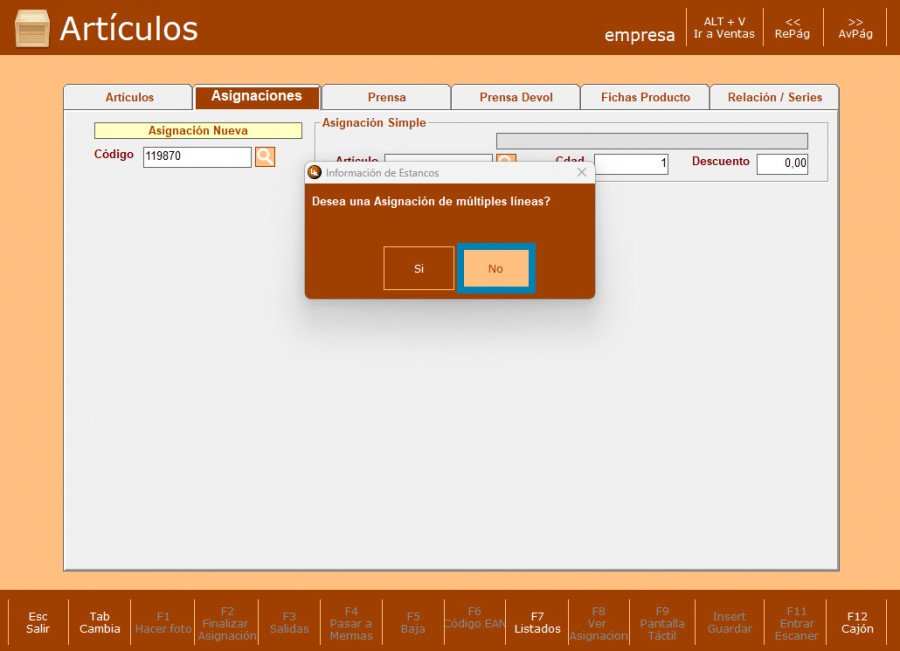This screenshot has height=651, width=900.
Task: Go to Fichas Producto tab
Action: point(645,97)
